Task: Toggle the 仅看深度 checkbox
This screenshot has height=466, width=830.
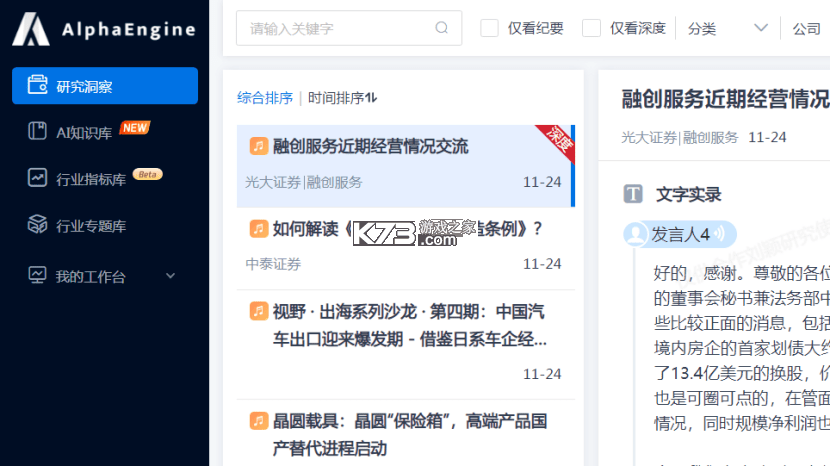Action: tap(591, 28)
